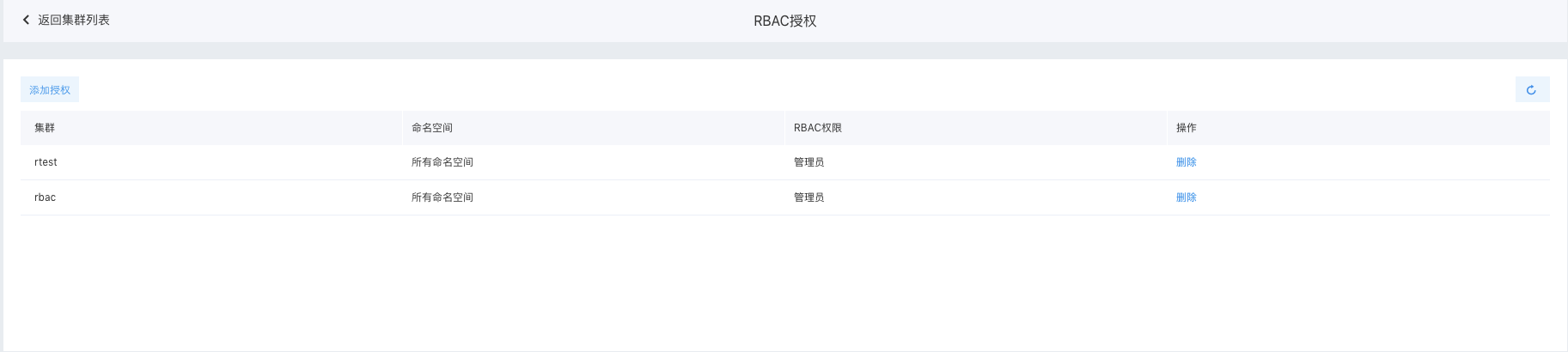Click 管理员 in the rbac row
The height and width of the screenshot is (352, 1568).
tap(808, 197)
